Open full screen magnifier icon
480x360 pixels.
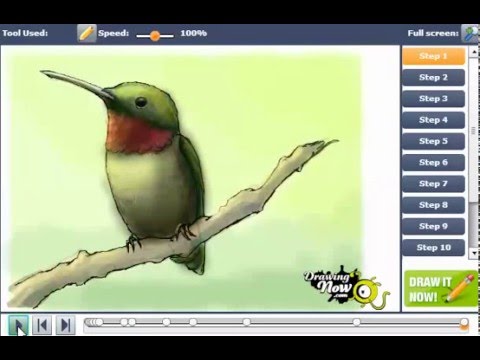470,33
